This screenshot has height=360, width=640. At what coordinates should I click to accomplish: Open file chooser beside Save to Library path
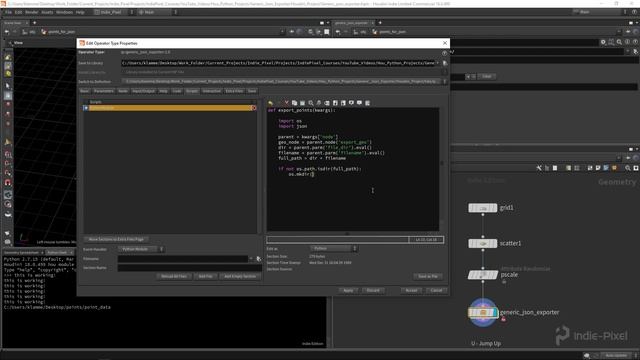[445, 63]
